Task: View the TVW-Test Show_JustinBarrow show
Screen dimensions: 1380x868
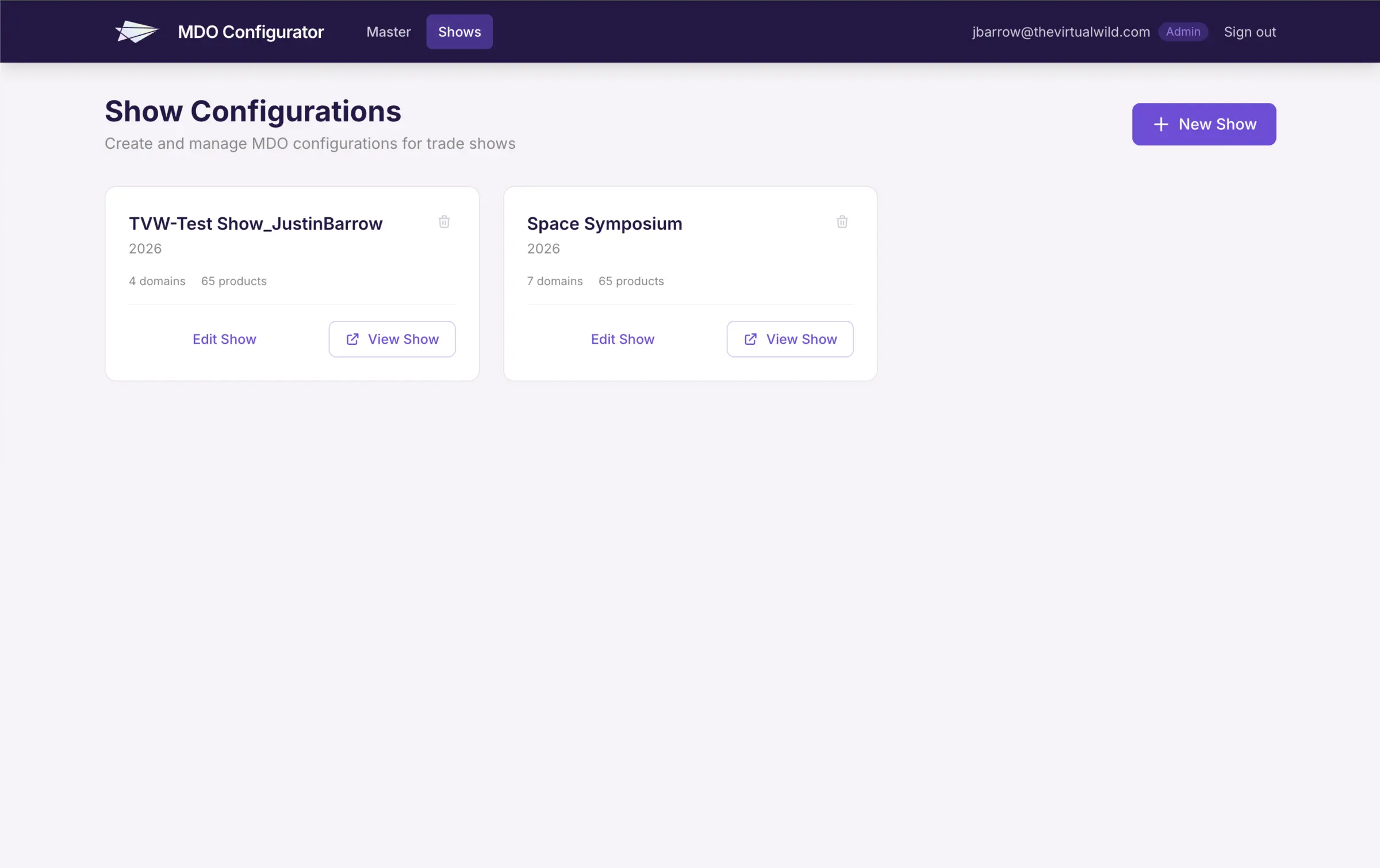Action: pos(392,339)
